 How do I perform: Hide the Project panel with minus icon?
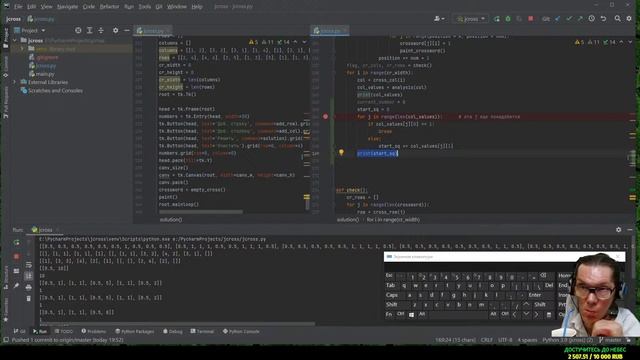[127, 31]
